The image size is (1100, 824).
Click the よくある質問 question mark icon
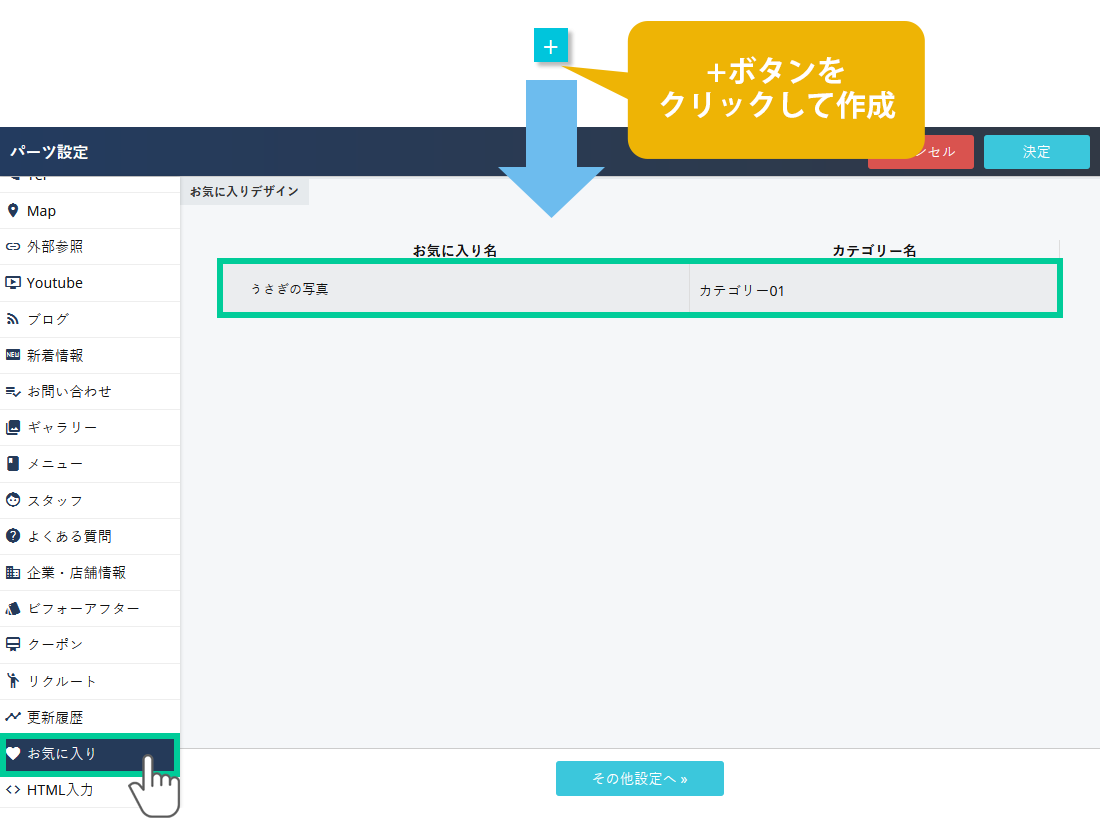pos(13,536)
